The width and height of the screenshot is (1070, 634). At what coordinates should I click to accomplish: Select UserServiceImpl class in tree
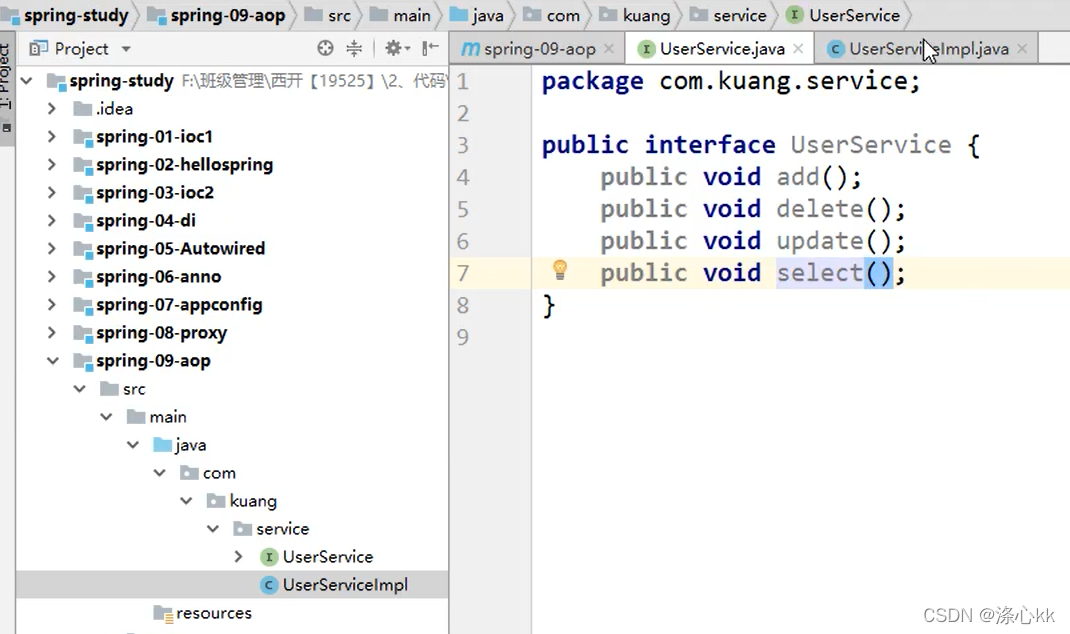345,584
